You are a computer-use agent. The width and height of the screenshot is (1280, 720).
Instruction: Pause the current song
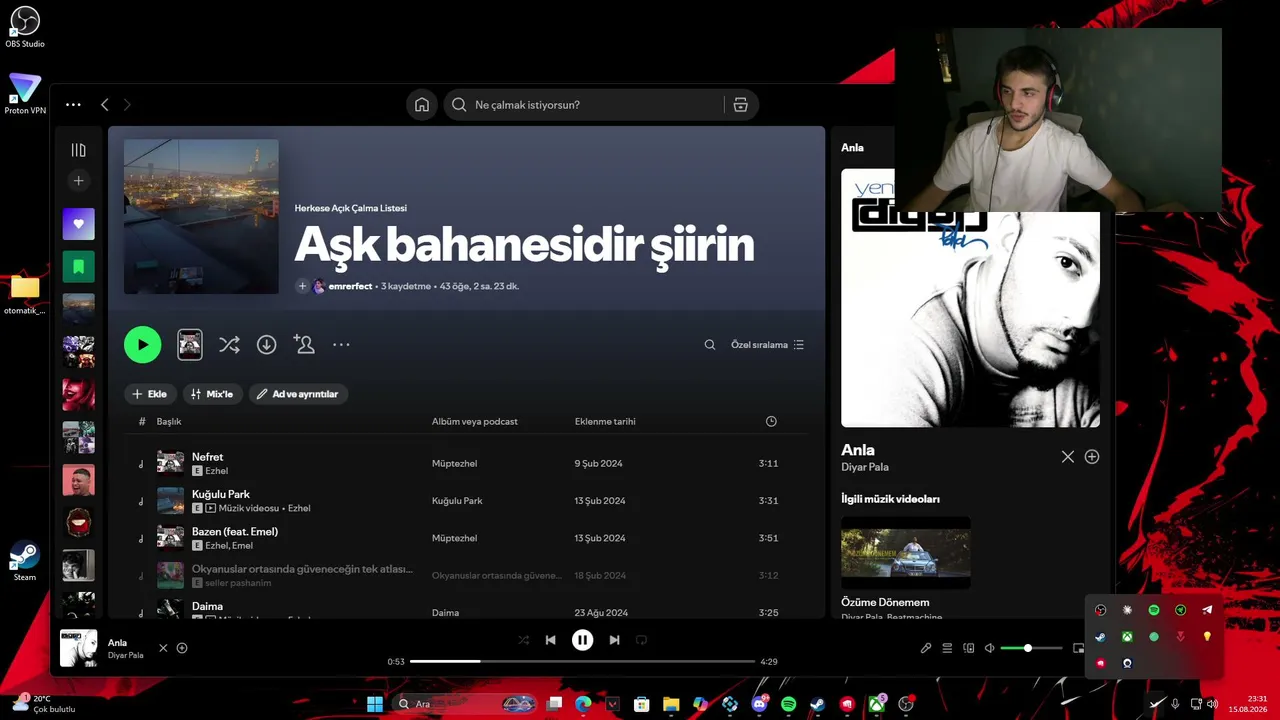click(x=582, y=640)
